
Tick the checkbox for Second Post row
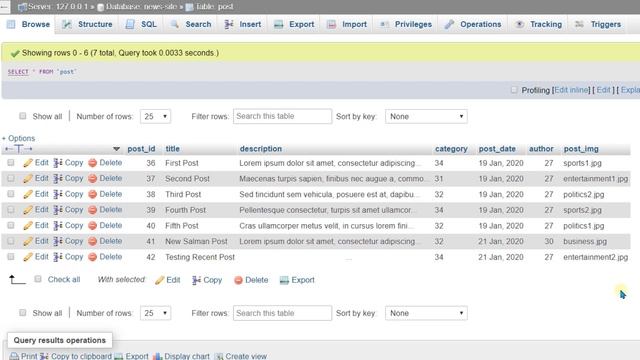(11, 178)
